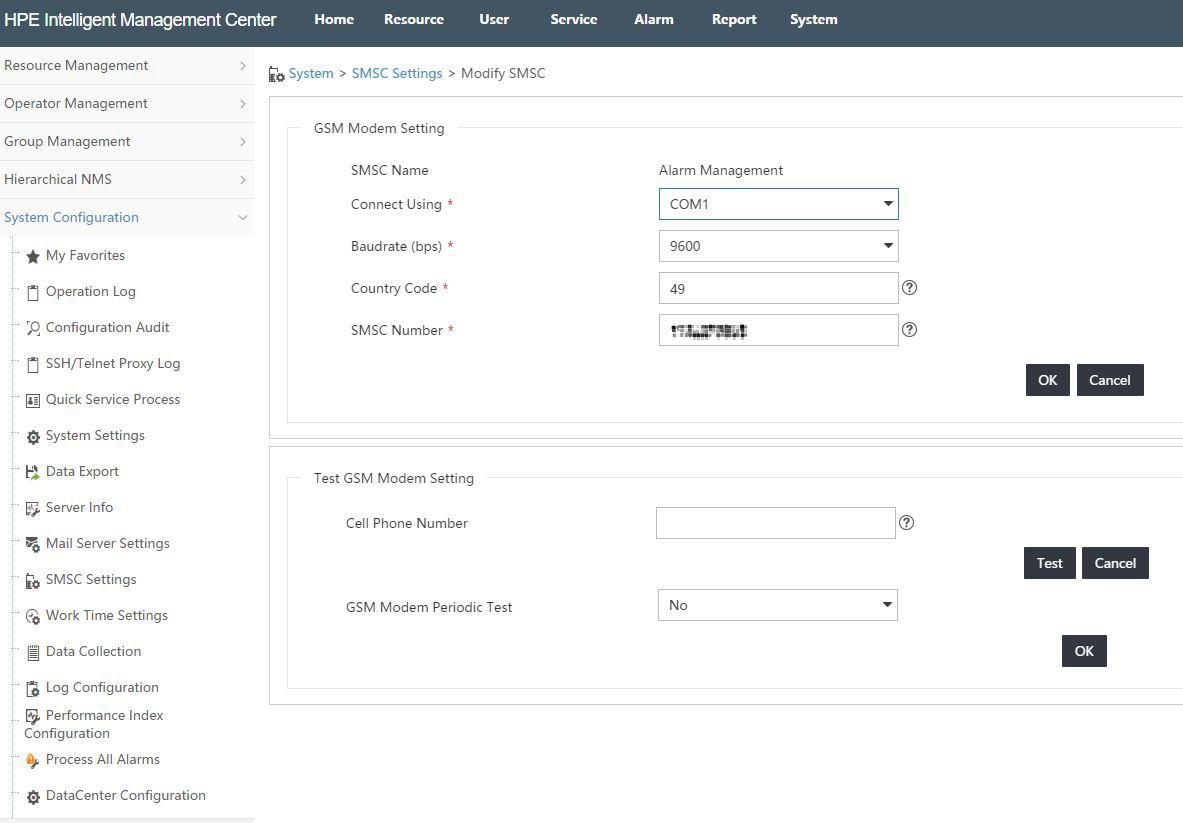The image size is (1183, 823).
Task: Open the Report menu in top bar
Action: [x=733, y=20]
